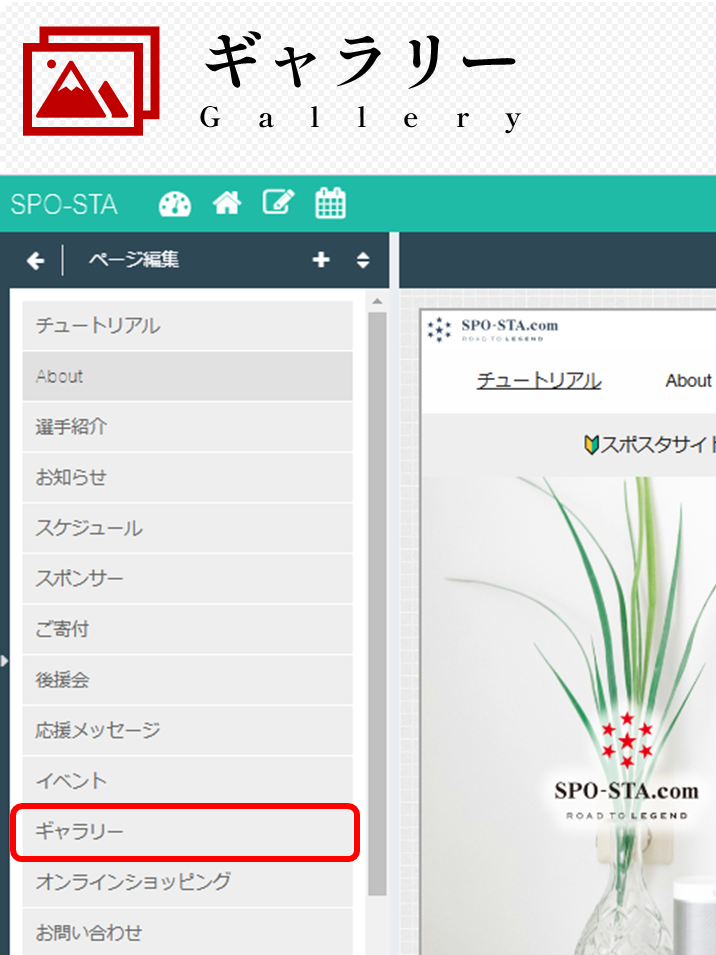Image resolution: width=716 pixels, height=955 pixels.
Task: Open the About page item in sidebar
Action: tap(186, 377)
